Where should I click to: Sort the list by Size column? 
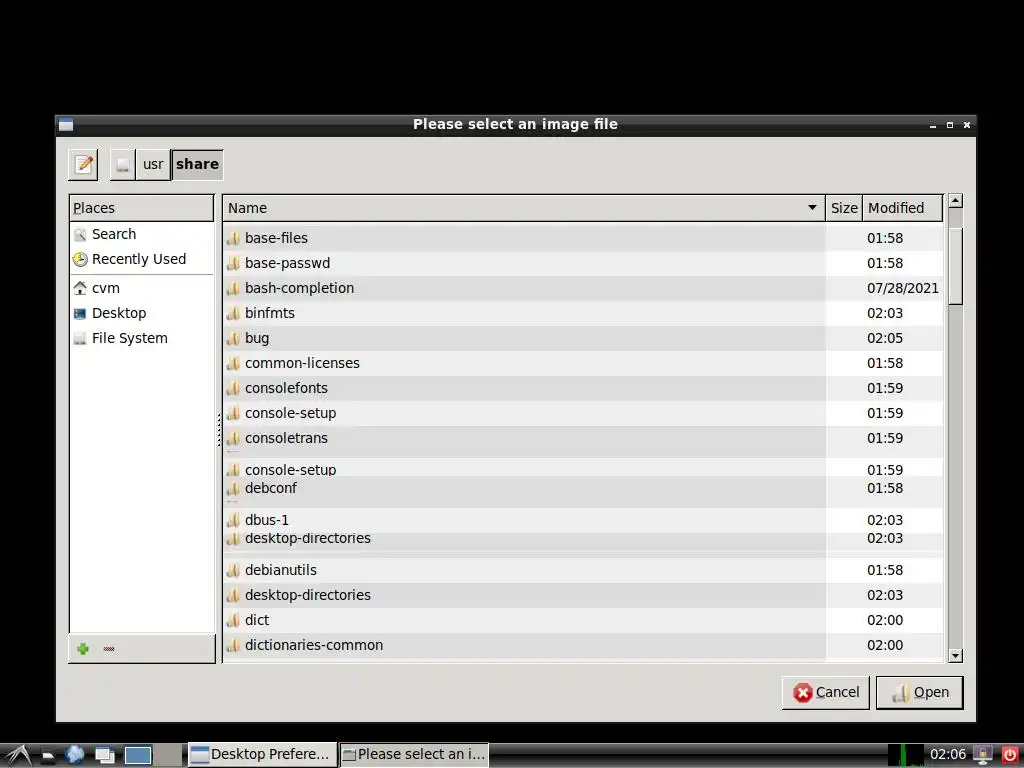tap(844, 208)
